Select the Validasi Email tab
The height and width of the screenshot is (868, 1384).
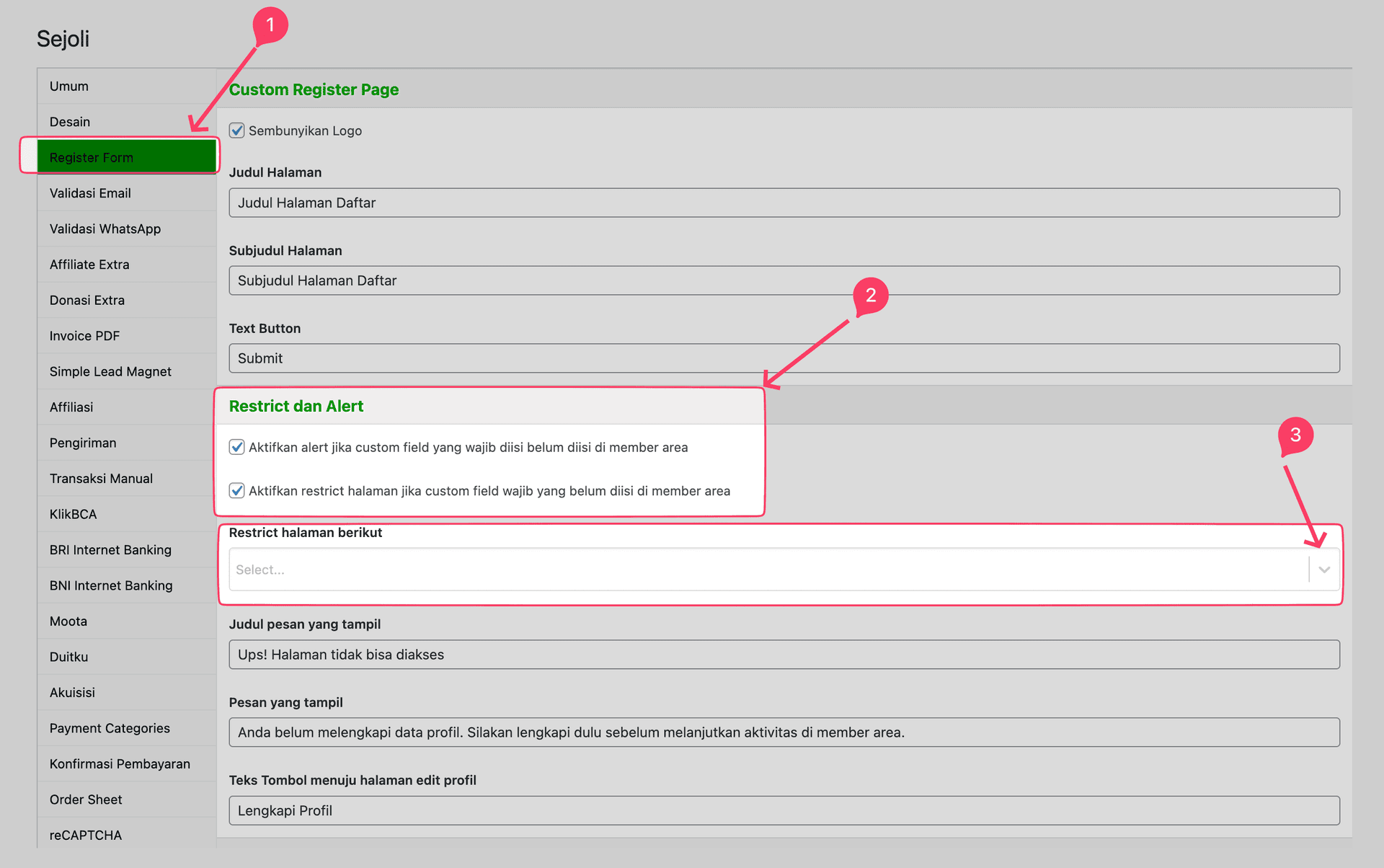(x=126, y=193)
